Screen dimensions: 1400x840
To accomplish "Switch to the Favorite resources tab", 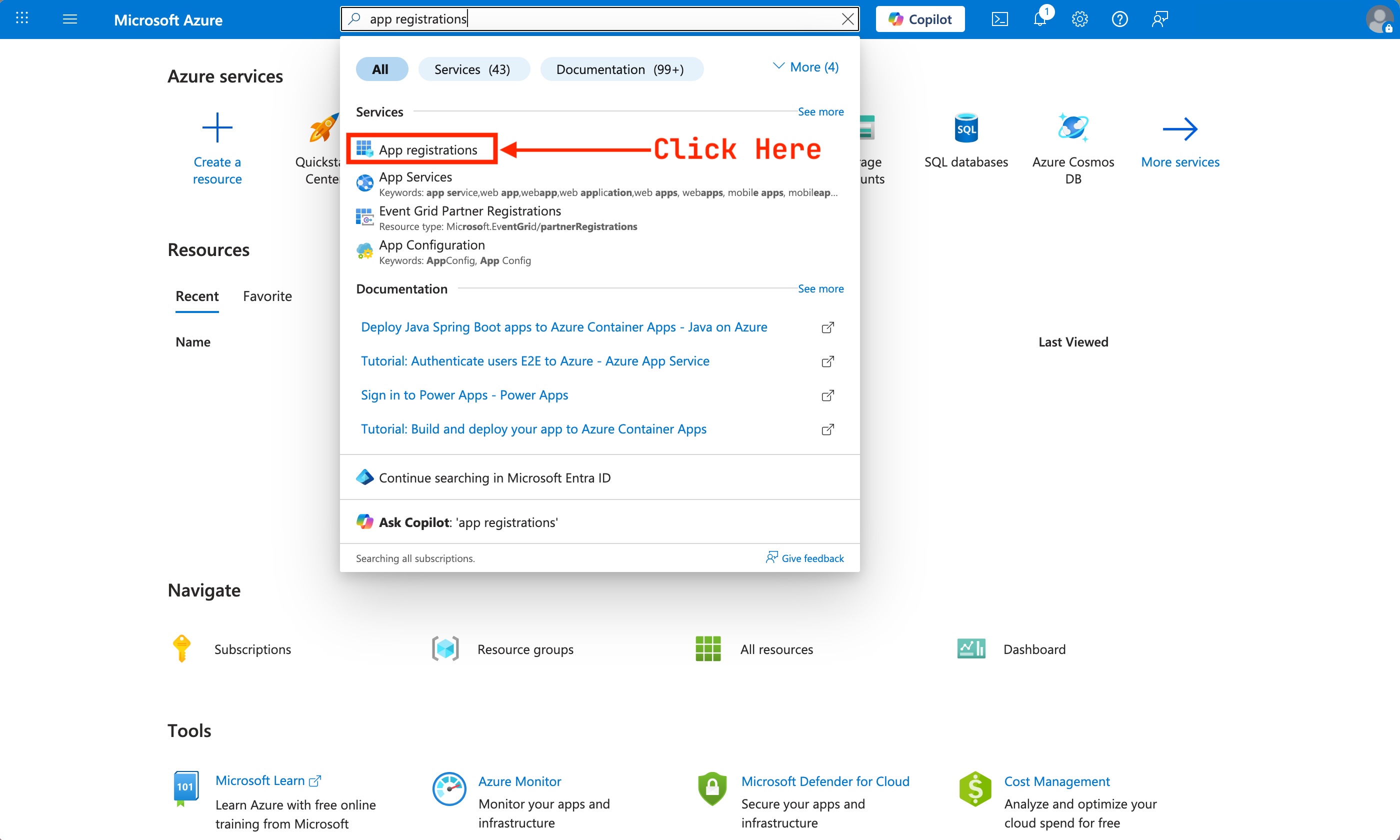I will (267, 296).
